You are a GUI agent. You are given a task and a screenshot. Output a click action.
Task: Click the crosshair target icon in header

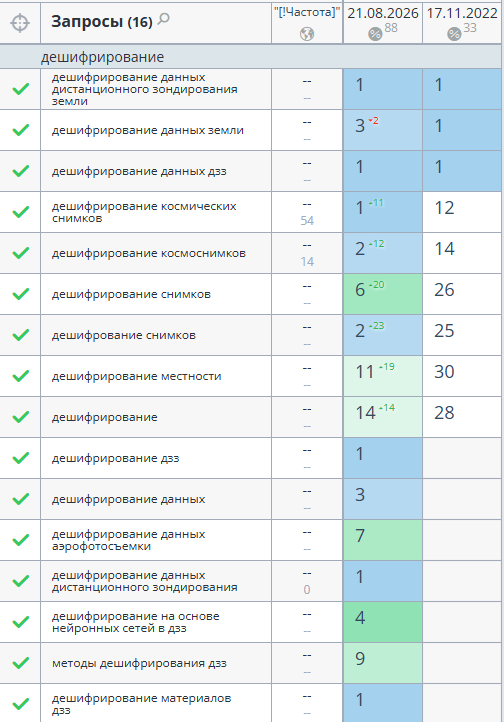pyautogui.click(x=20, y=23)
